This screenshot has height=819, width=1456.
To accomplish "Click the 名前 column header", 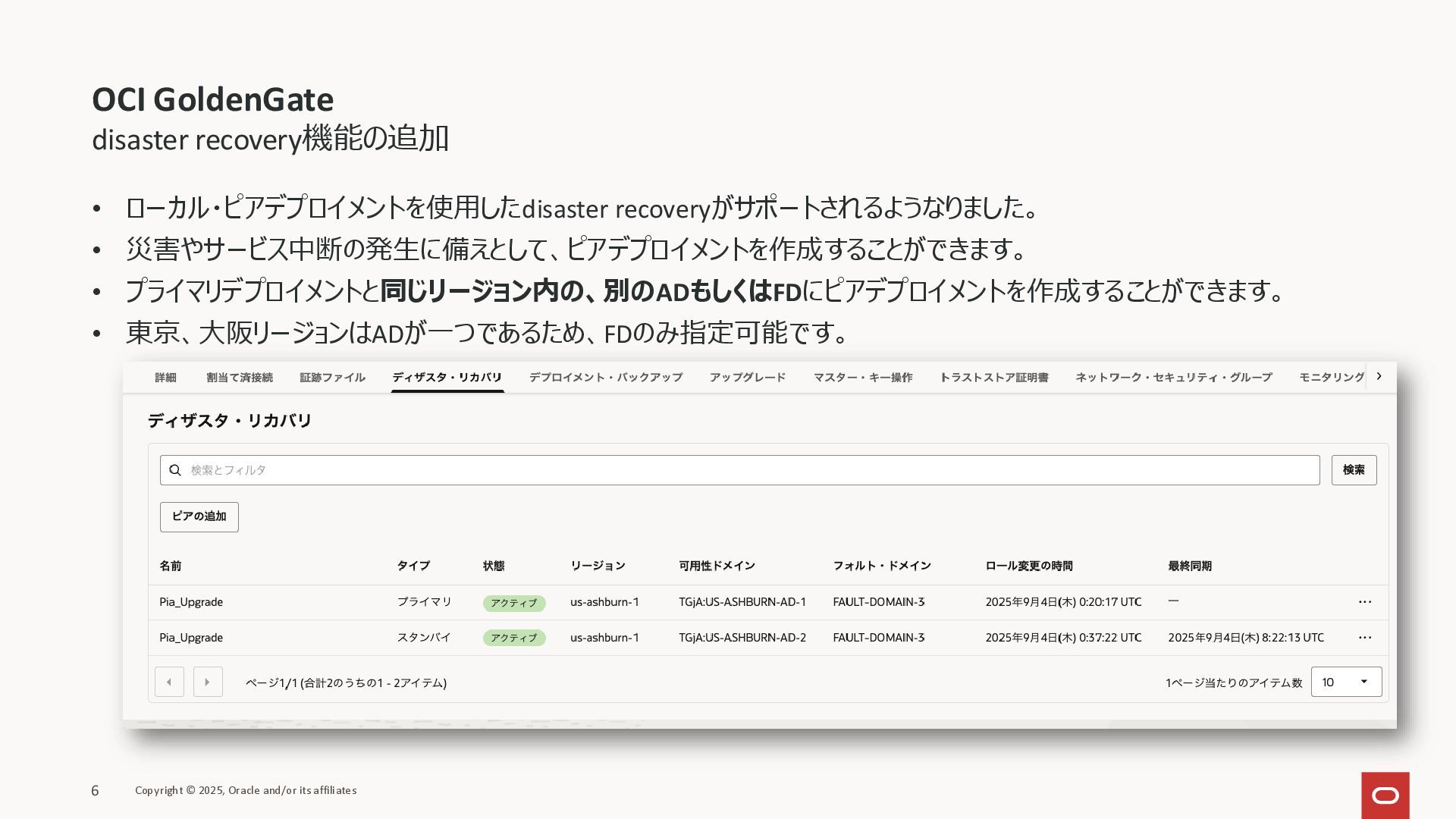I will coord(171,566).
